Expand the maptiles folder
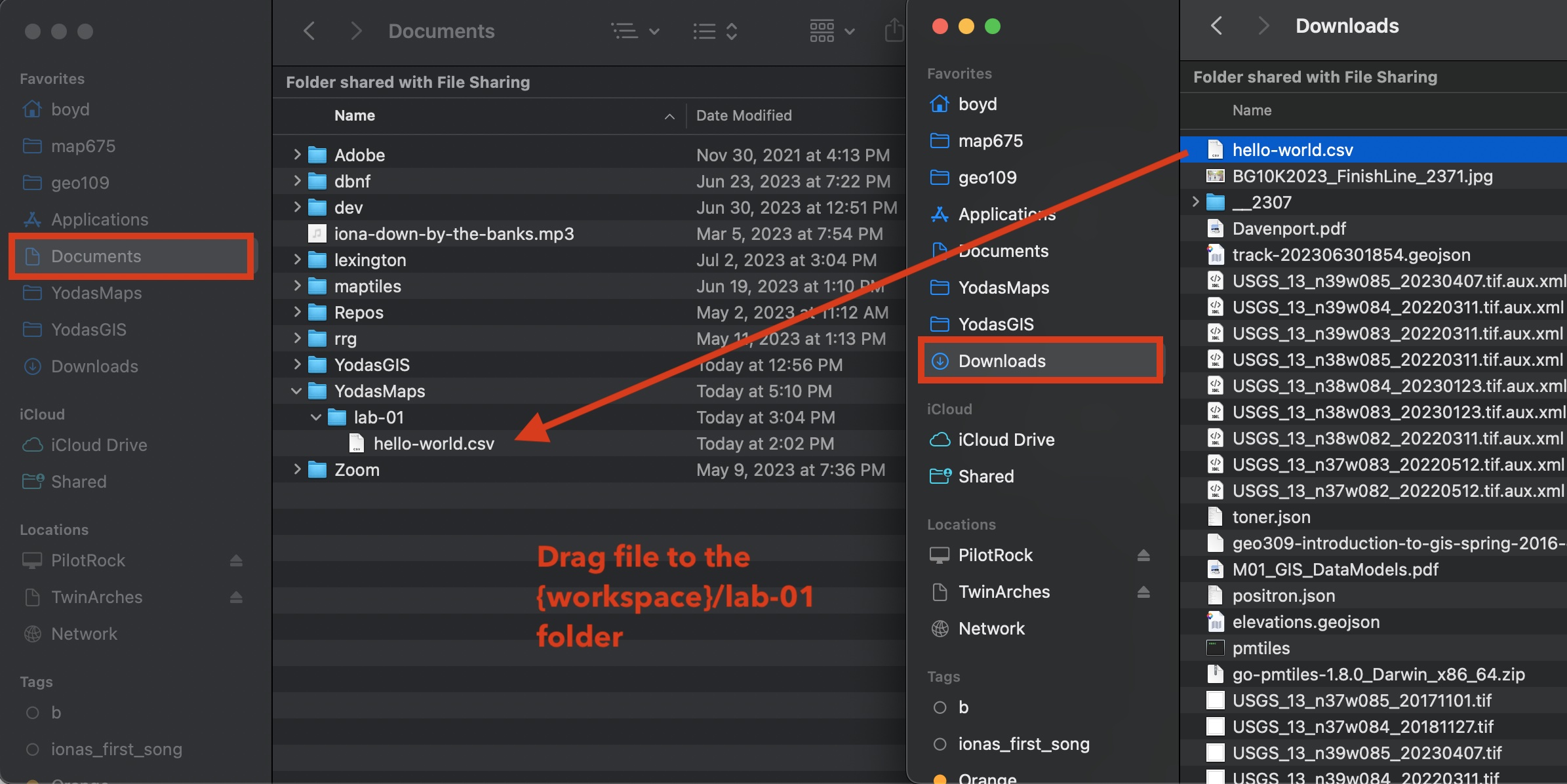 click(x=297, y=286)
